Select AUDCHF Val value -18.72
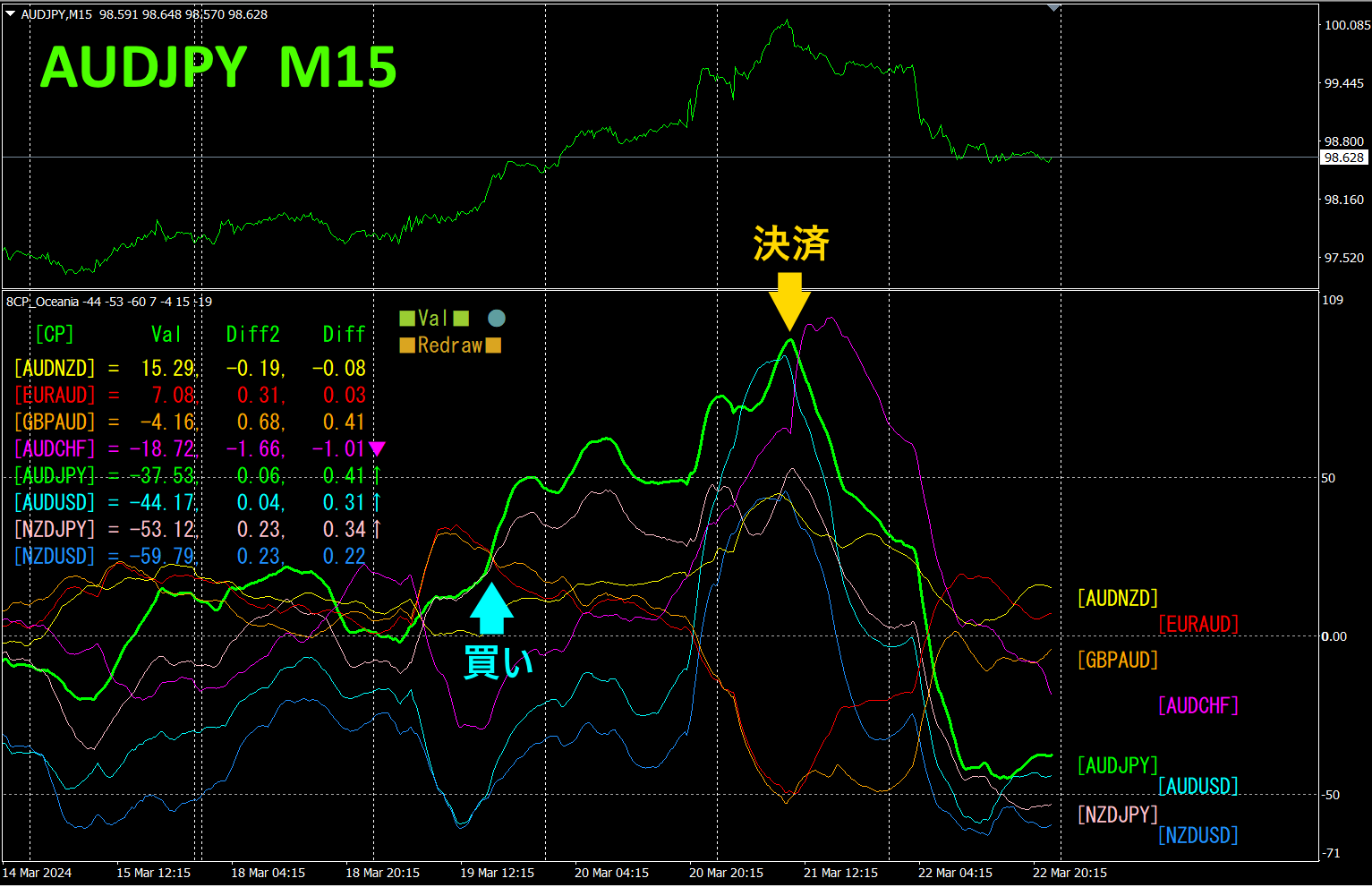This screenshot has height=887, width=1372. click(x=163, y=448)
